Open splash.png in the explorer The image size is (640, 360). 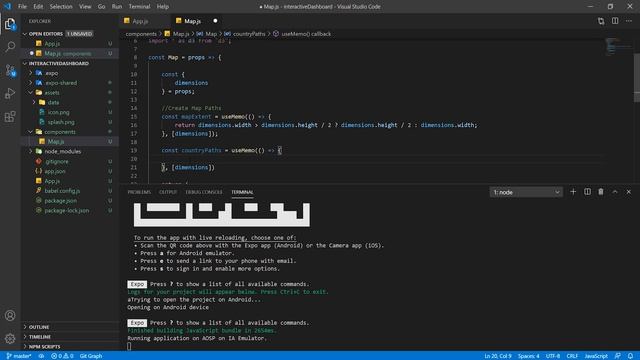(x=61, y=122)
